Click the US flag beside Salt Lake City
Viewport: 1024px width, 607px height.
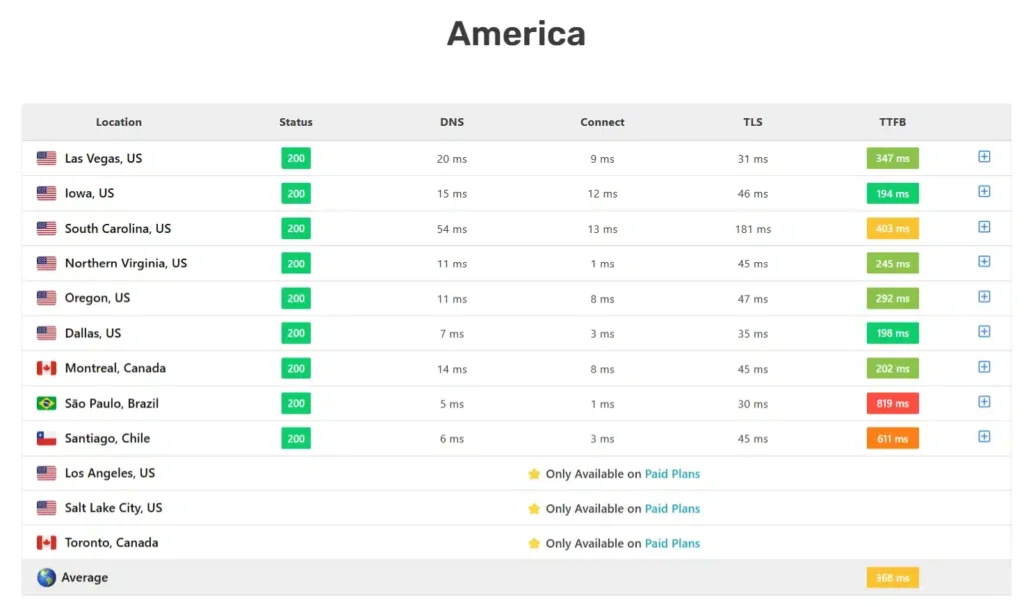pyautogui.click(x=46, y=508)
